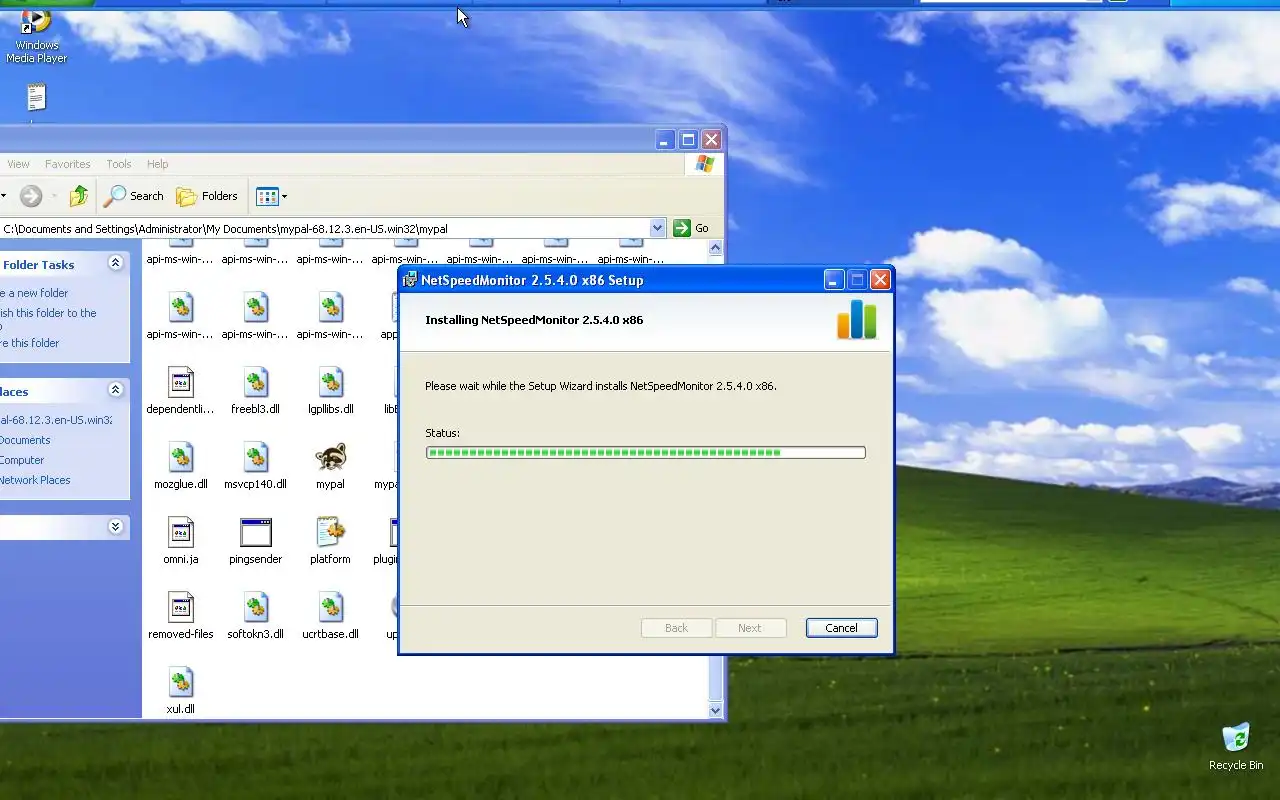Click the NetSpeedMonitor bar chart logo
The width and height of the screenshot is (1280, 800).
(857, 320)
